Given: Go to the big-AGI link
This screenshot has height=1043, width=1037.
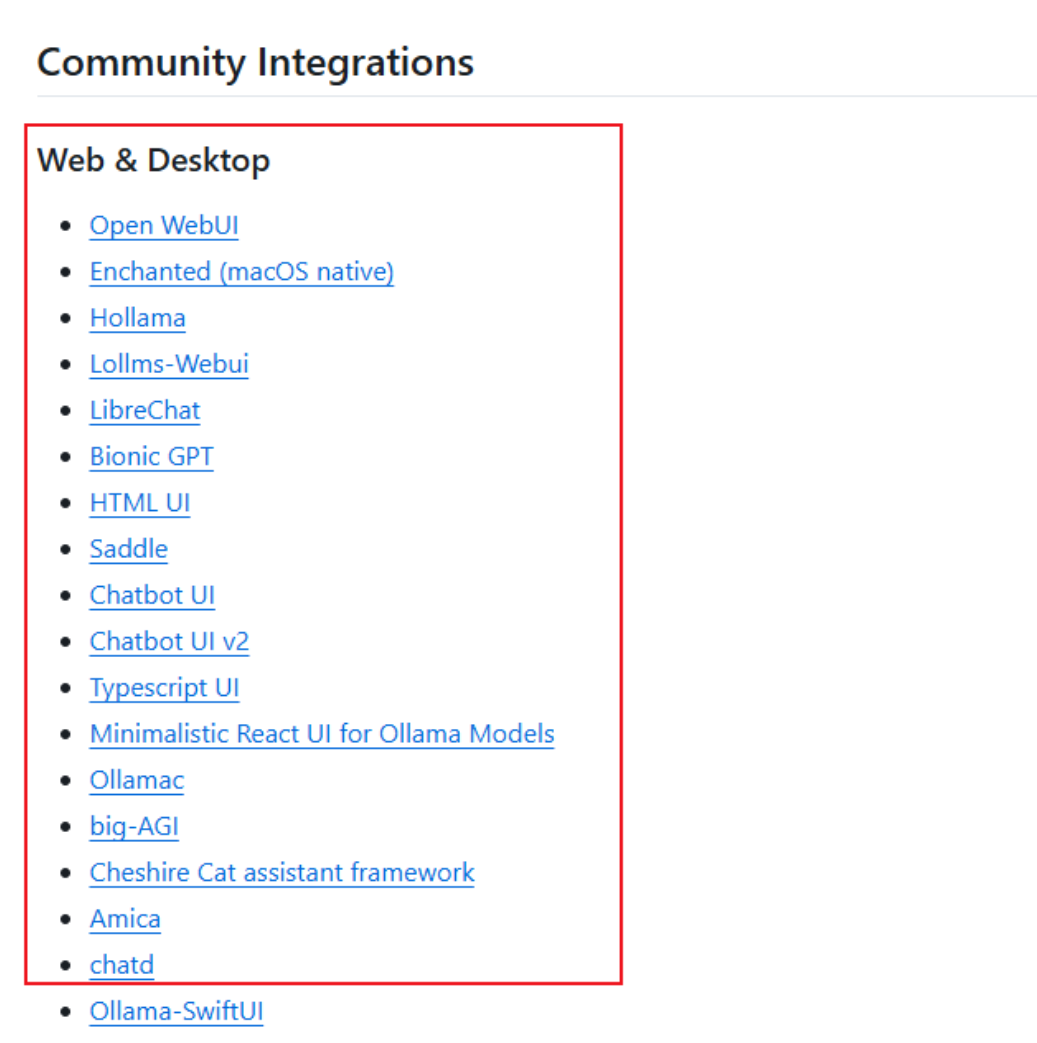Looking at the screenshot, I should 134,826.
